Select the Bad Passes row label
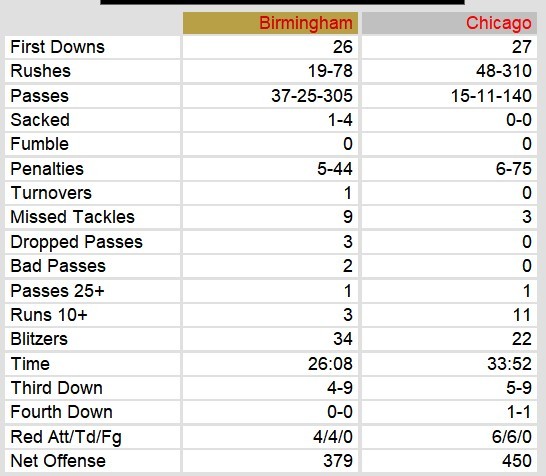The width and height of the screenshot is (546, 476). pos(58,266)
